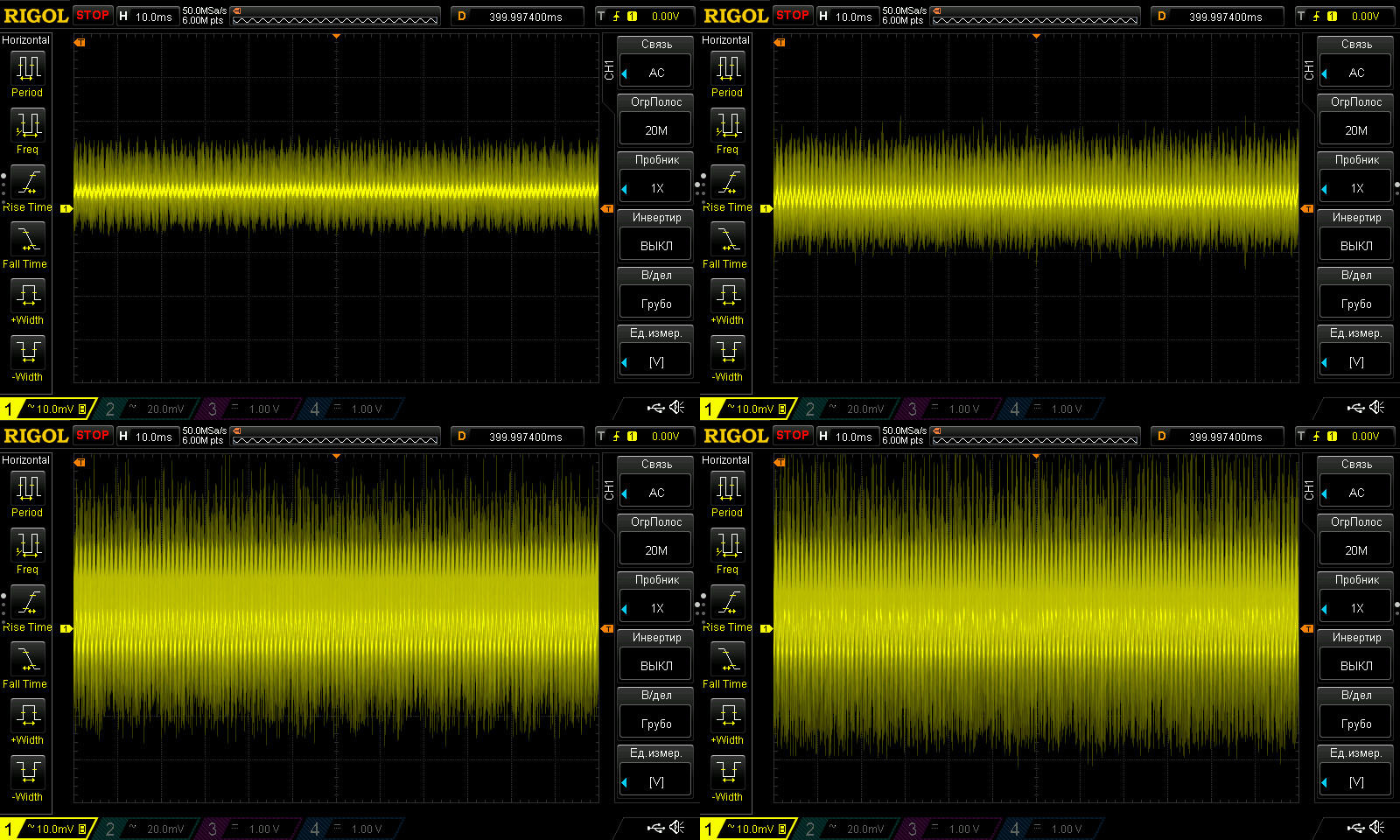Viewport: 1400px width, 840px height.
Task: Toggle Инвертир ВЫКЛ in the top-left scope
Action: (656, 246)
